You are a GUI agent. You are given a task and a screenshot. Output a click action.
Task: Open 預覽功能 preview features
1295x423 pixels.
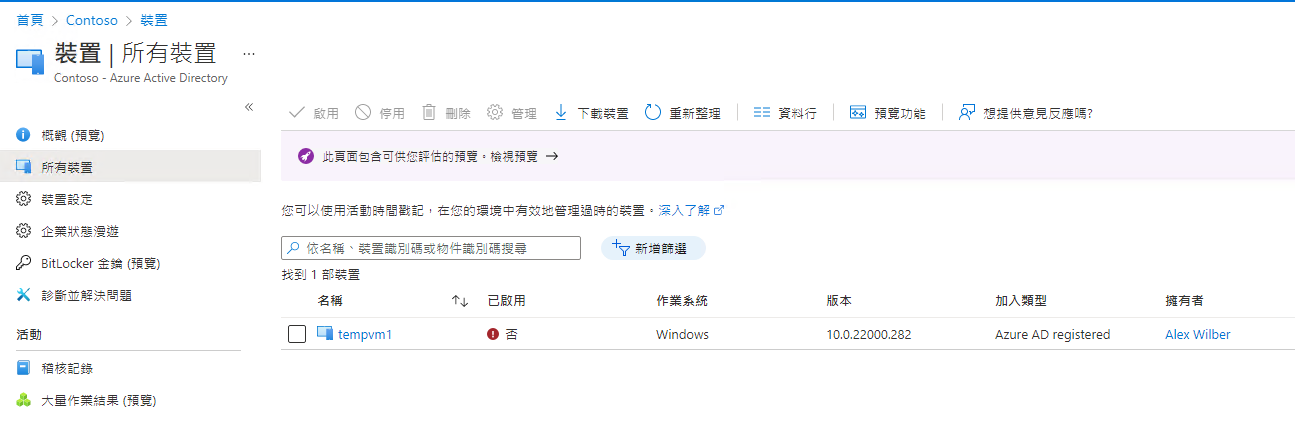tap(887, 113)
